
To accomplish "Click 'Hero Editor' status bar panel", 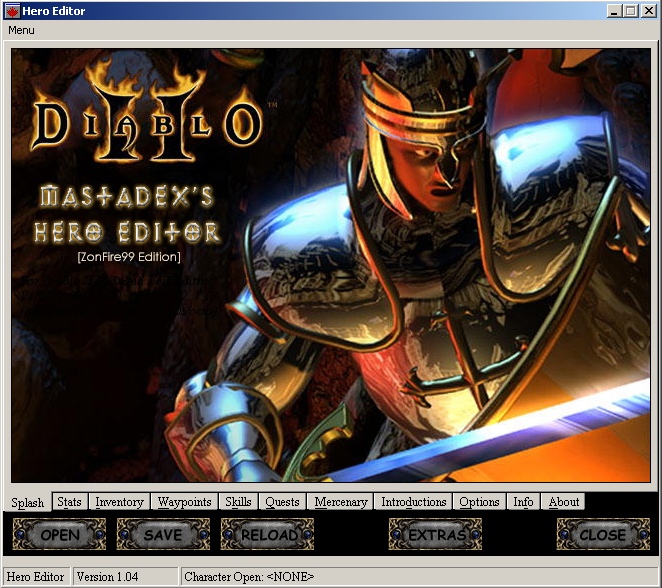I will coord(36,577).
